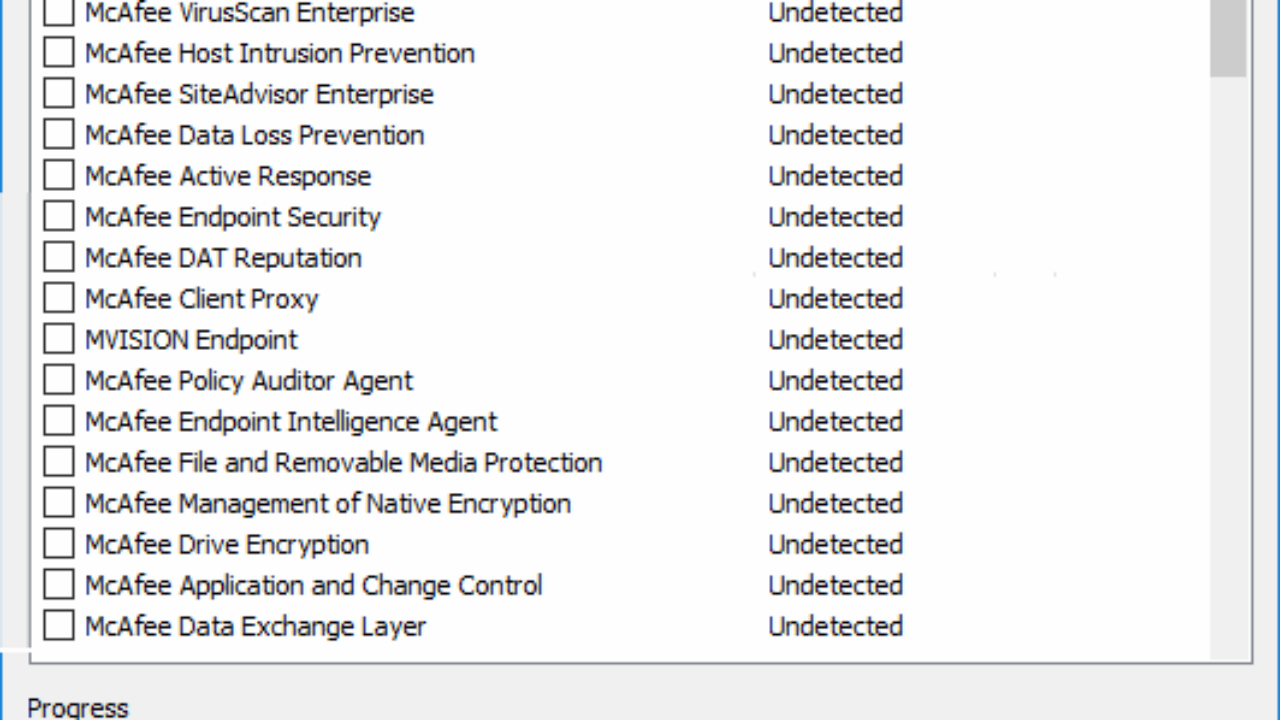
Task: Select McAfee Data Loss Prevention checkbox
Action: (x=59, y=135)
